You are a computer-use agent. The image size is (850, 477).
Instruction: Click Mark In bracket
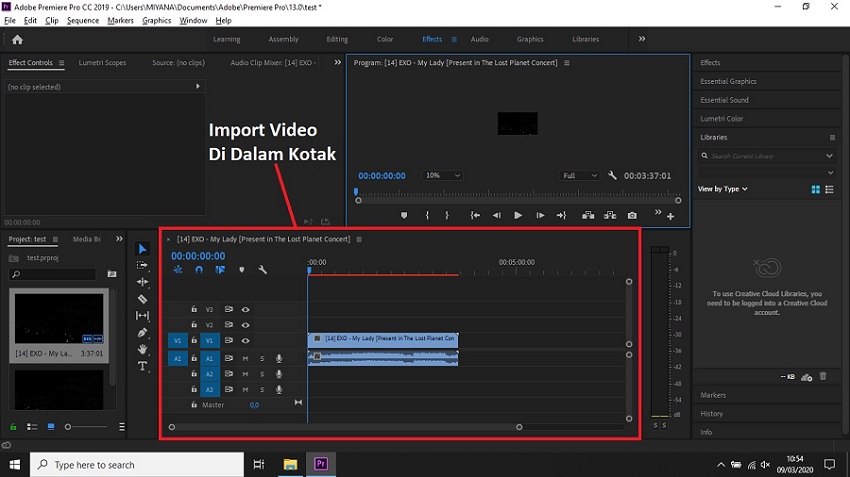point(427,215)
